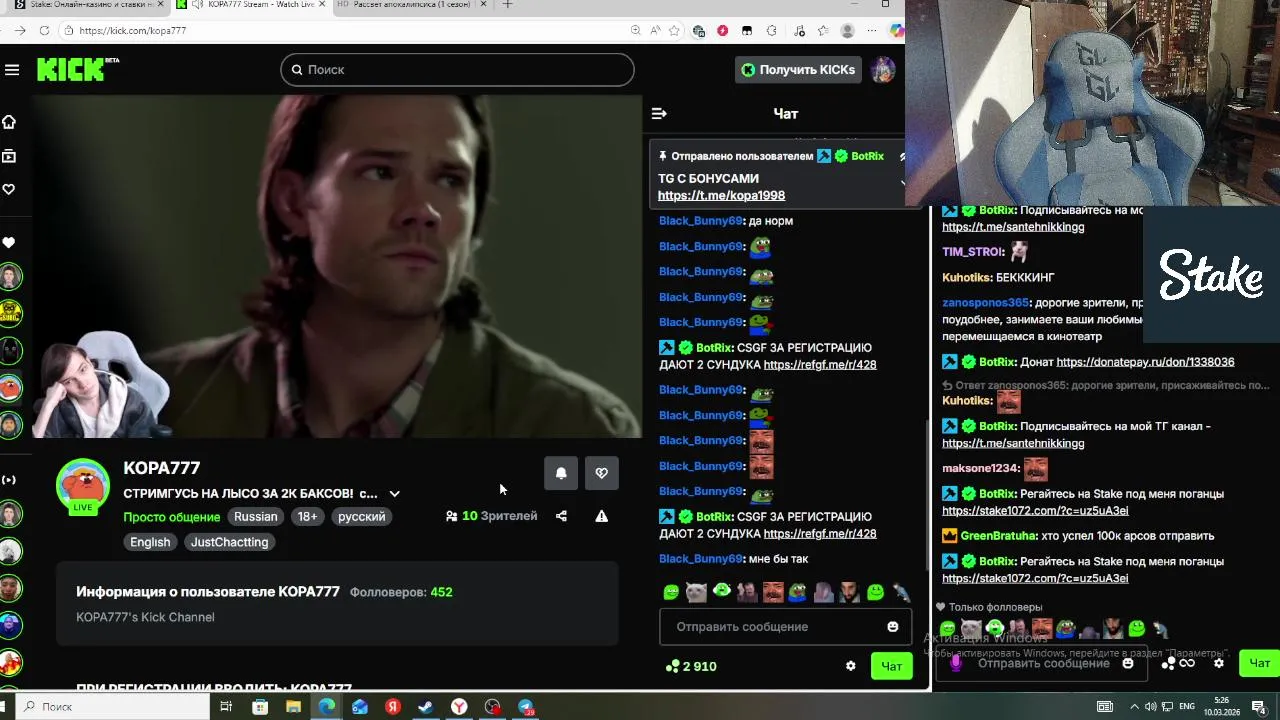Reload the page in the browser
Image resolution: width=1280 pixels, height=720 pixels.
(44, 30)
